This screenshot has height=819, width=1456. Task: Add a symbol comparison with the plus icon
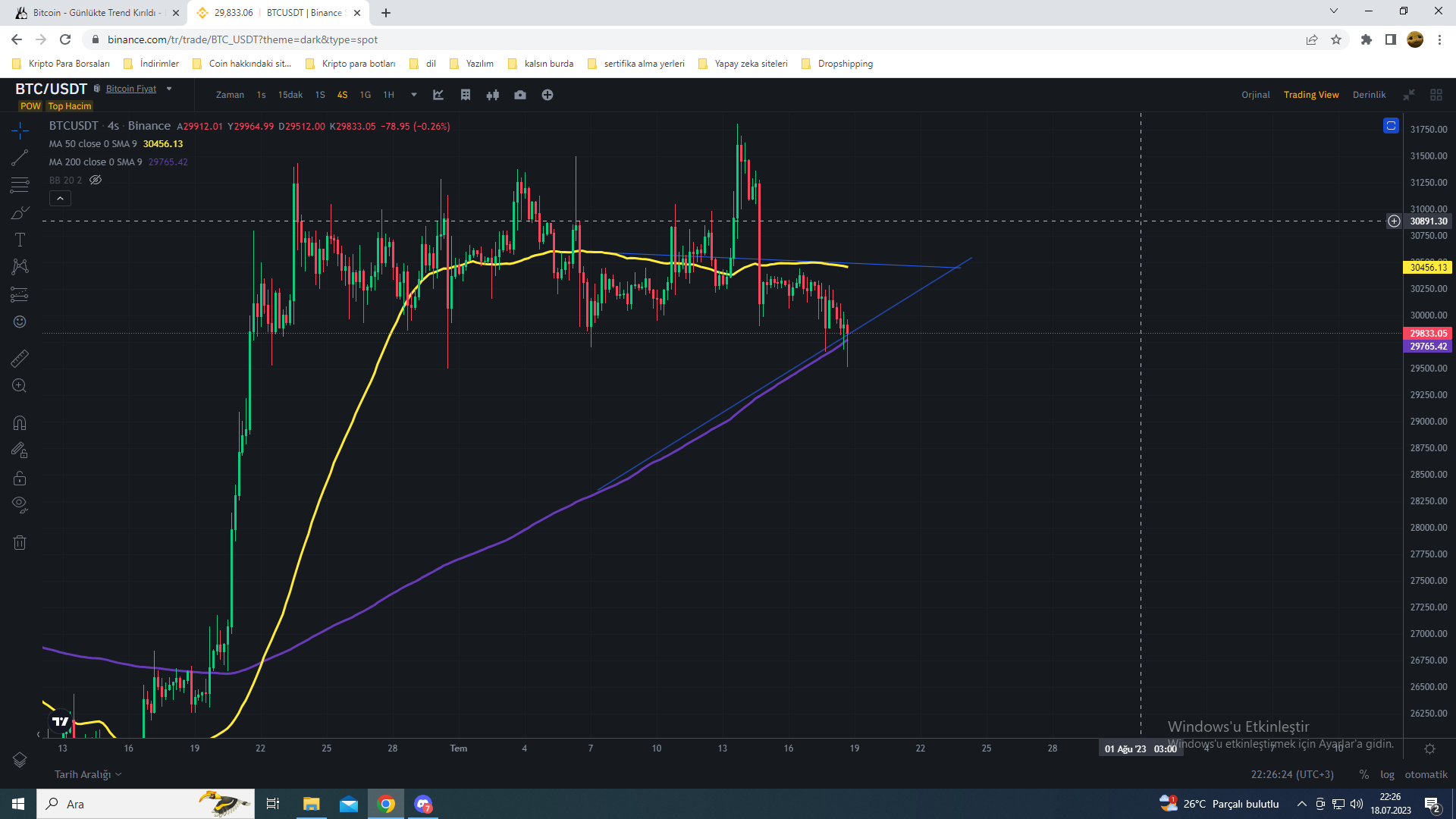pyautogui.click(x=548, y=95)
